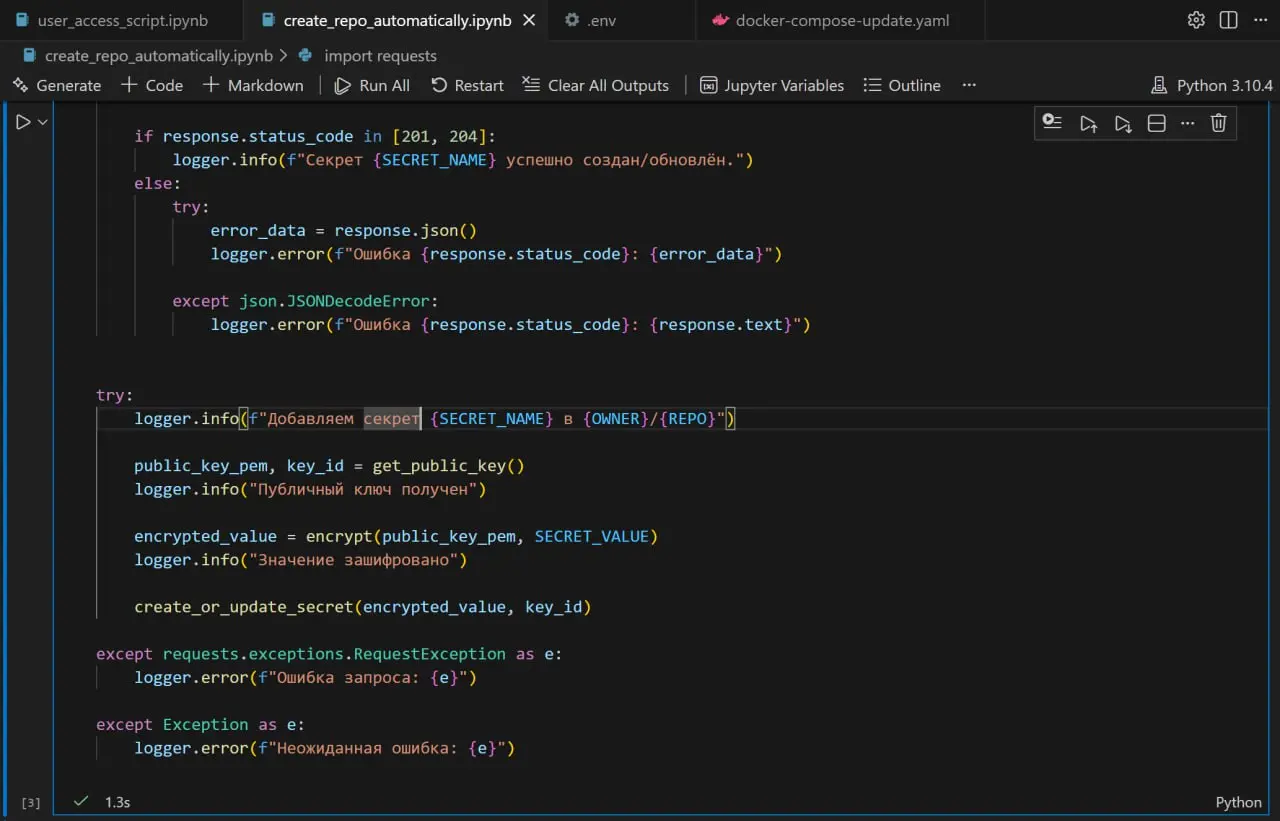The width and height of the screenshot is (1280, 821).
Task: Split the editor layout icon
Action: point(1228,20)
